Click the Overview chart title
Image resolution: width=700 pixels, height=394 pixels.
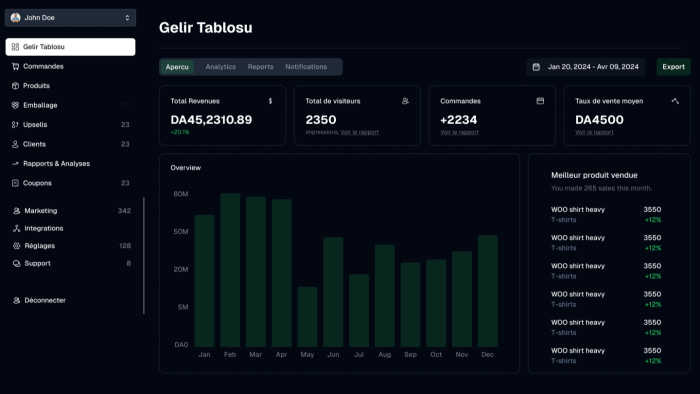[x=186, y=168]
